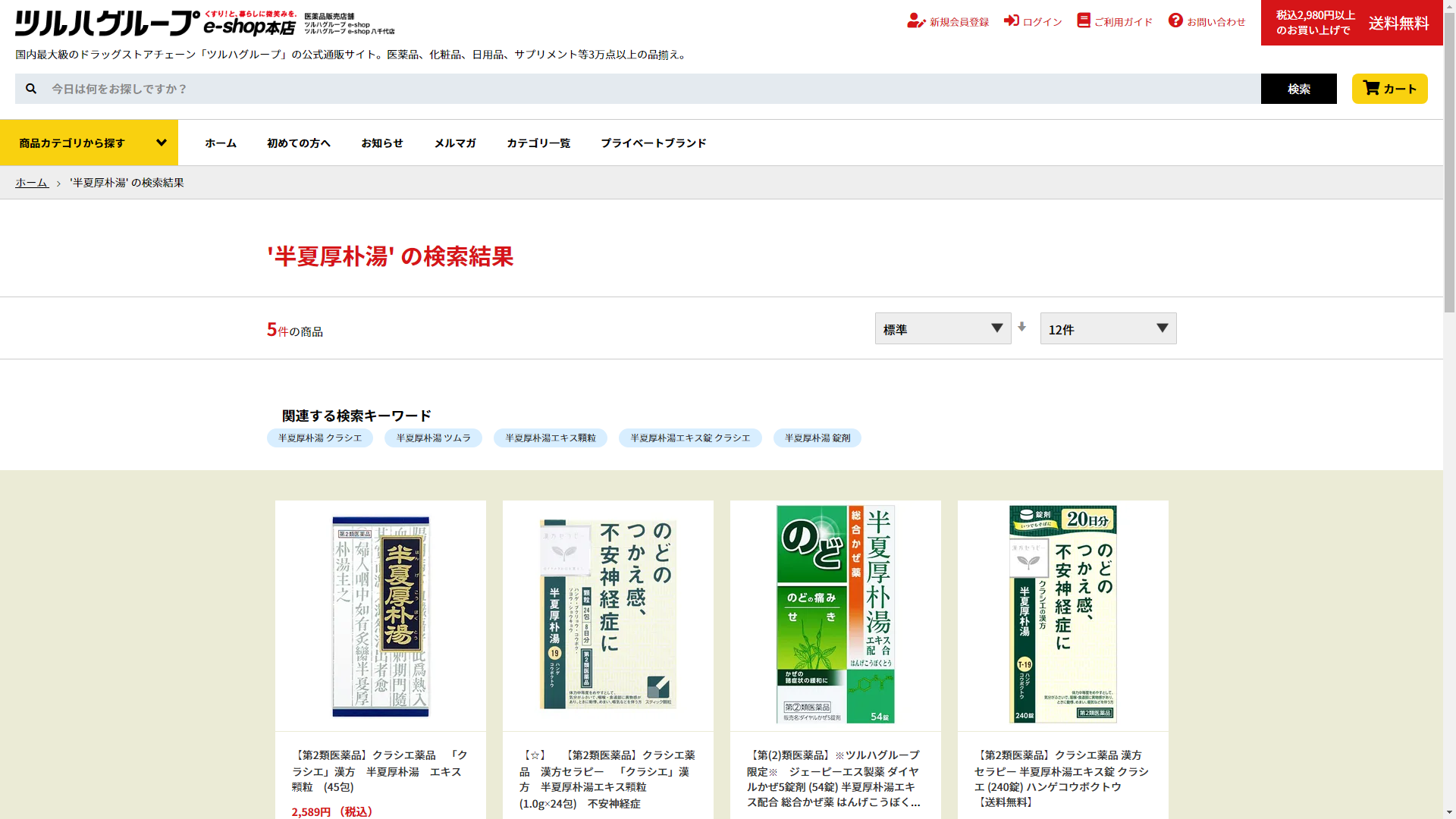Open the メルマガ menu item
The width and height of the screenshot is (1456, 819).
(455, 143)
